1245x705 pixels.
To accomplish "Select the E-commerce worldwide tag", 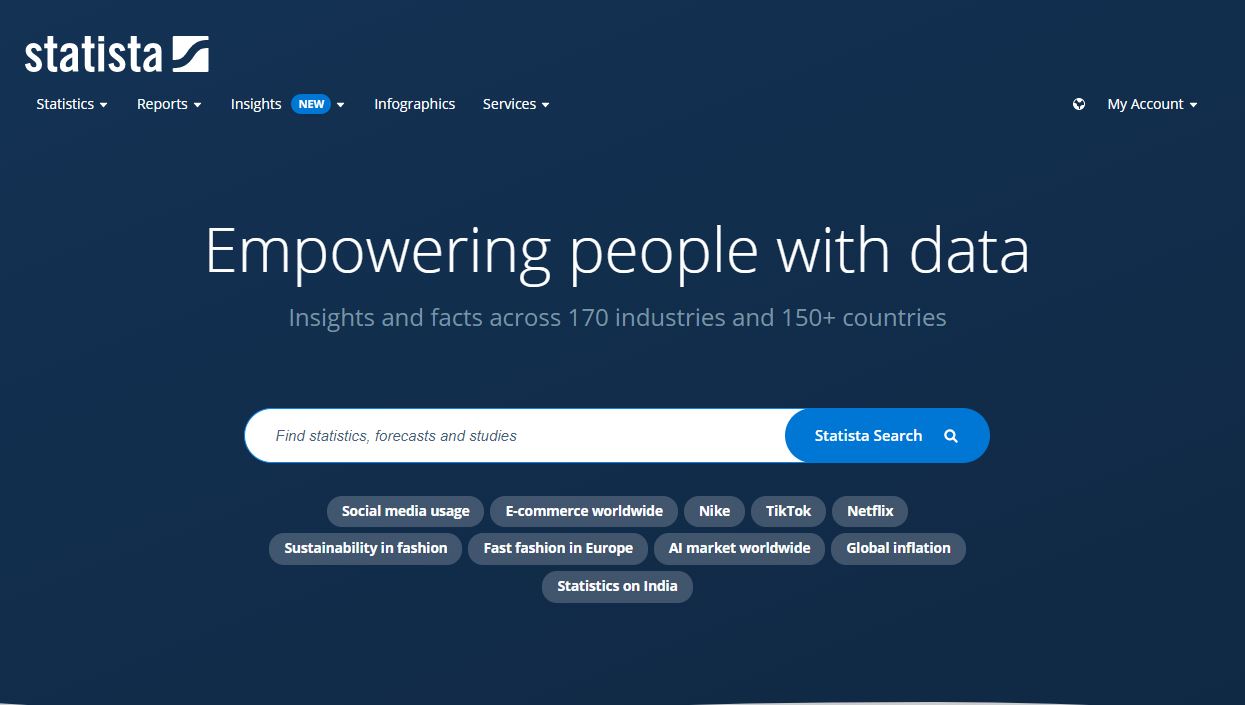I will (584, 511).
